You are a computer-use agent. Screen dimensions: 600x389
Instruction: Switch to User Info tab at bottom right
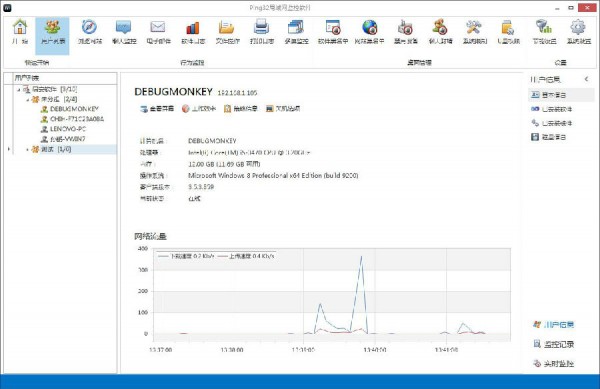(554, 325)
